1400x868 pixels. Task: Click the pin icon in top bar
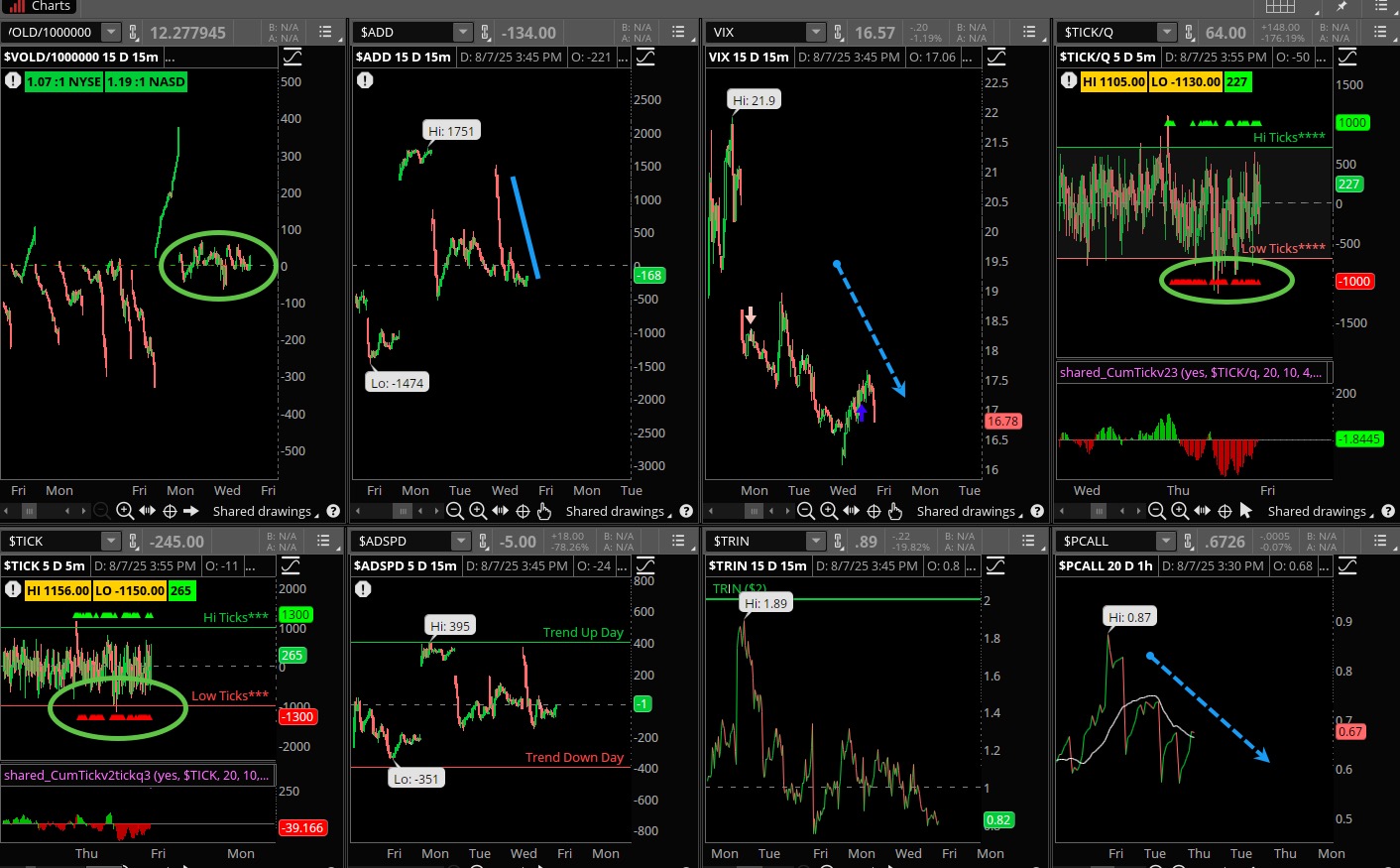point(1342,7)
